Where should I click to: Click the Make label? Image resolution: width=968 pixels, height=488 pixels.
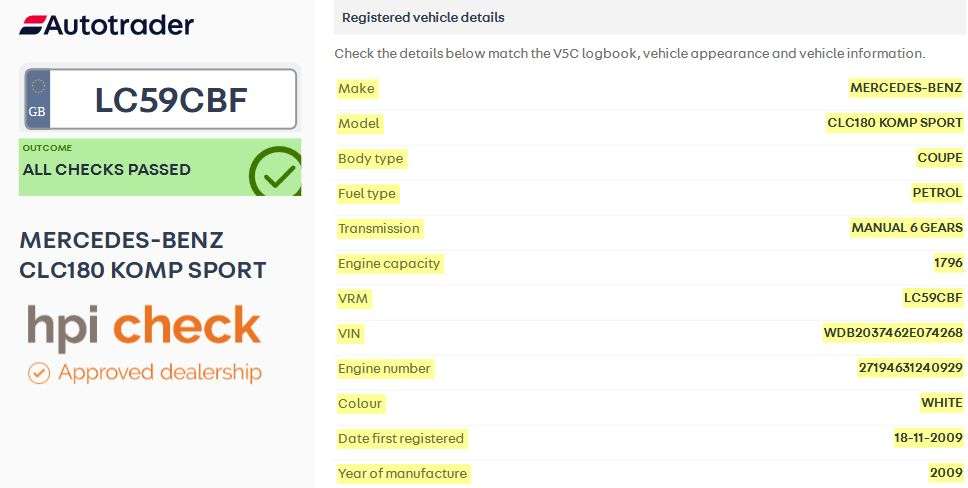pos(356,88)
